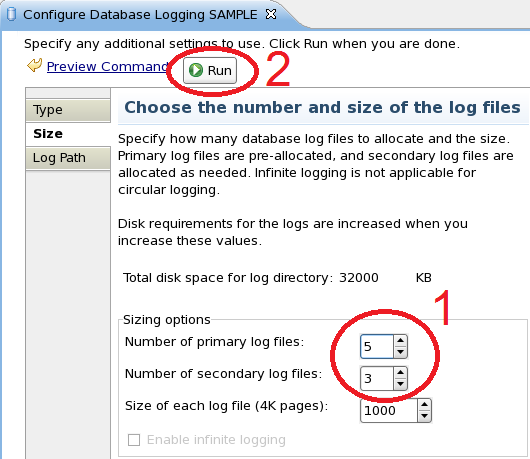Click the 'Size of each log file' label
The height and width of the screenshot is (459, 530).
(x=226, y=406)
